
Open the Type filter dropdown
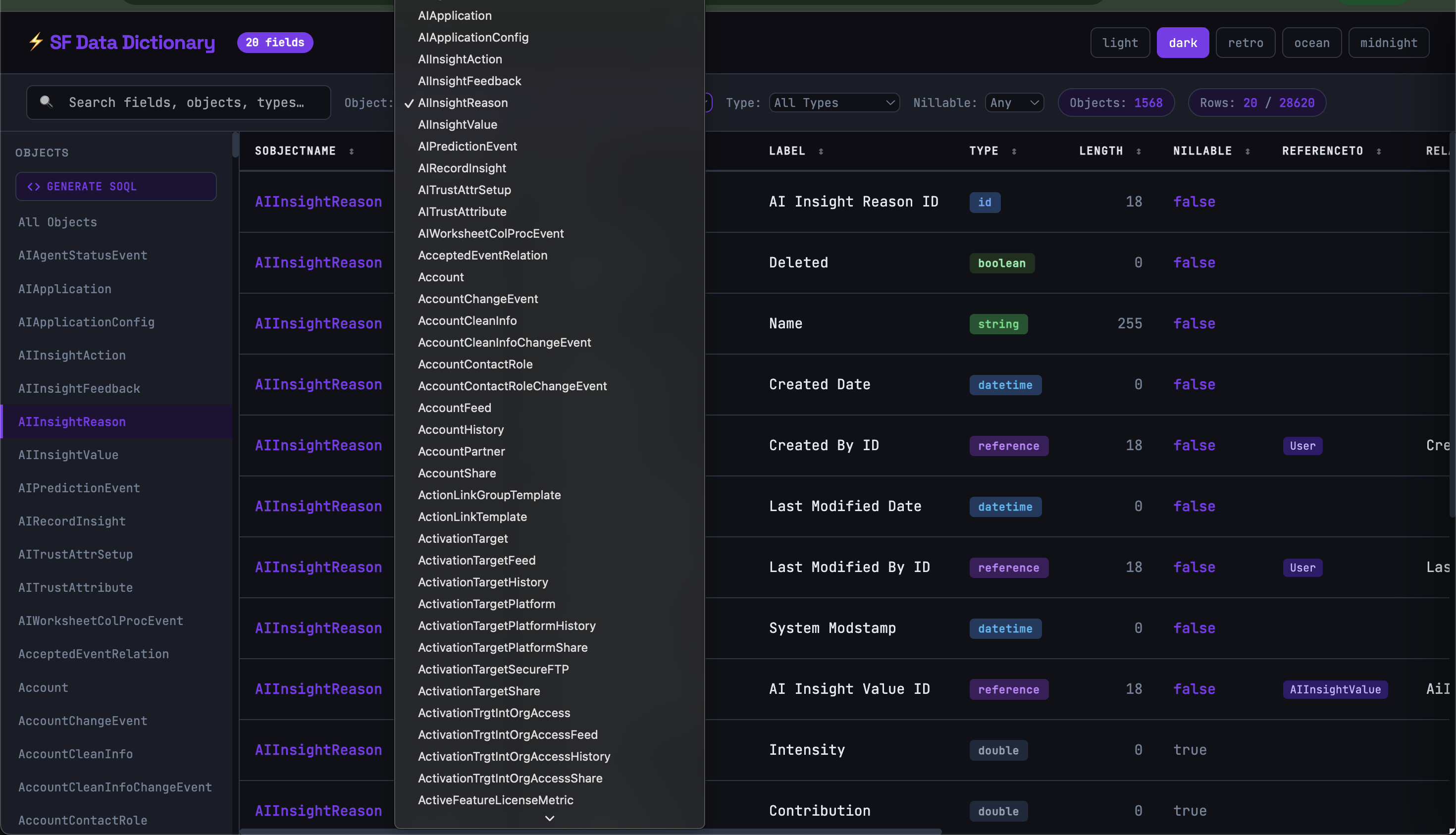click(834, 103)
